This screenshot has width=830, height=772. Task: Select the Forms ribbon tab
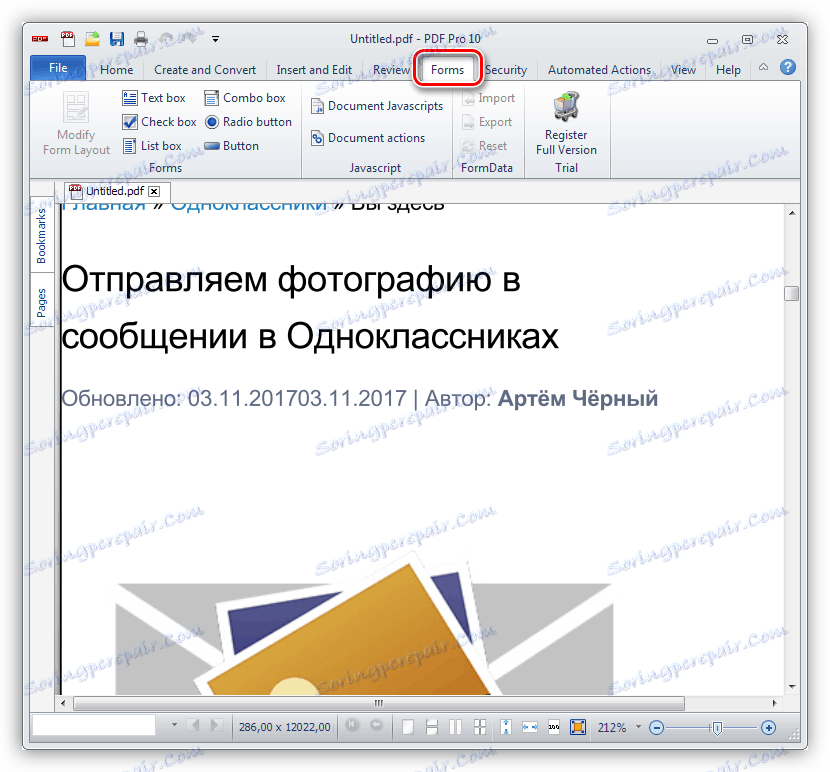(x=447, y=70)
